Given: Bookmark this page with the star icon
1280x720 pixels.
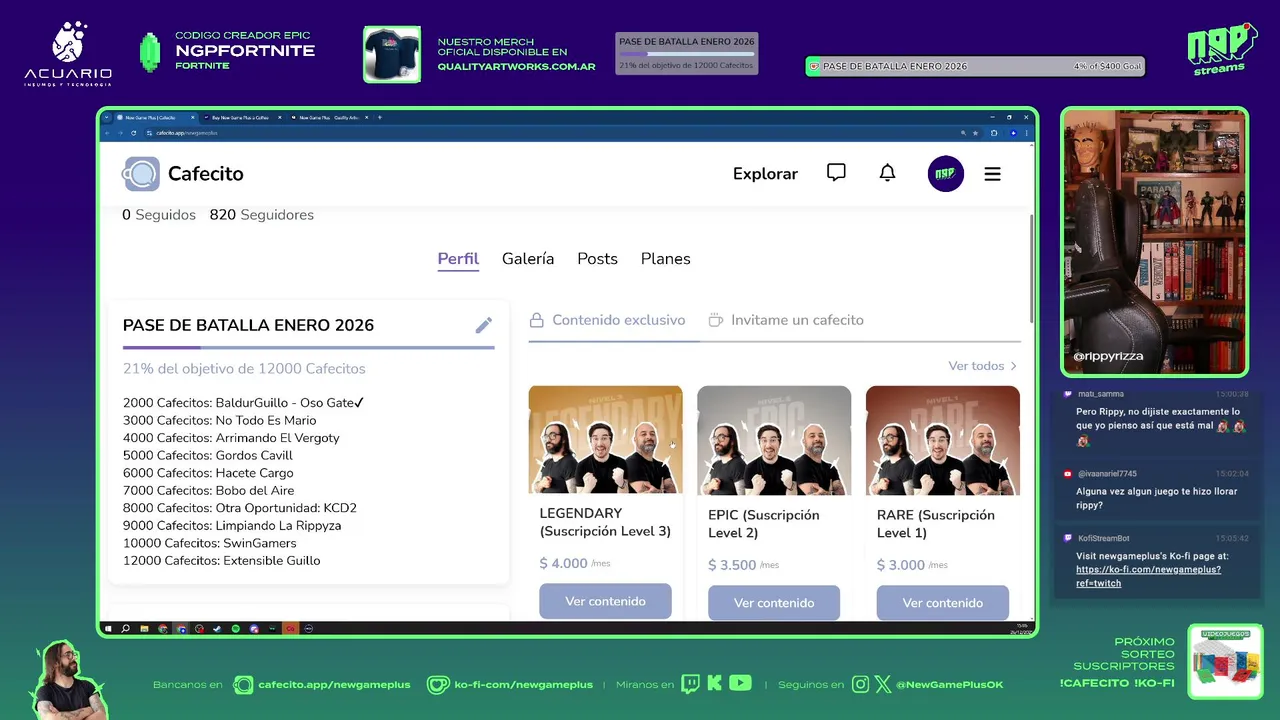Looking at the screenshot, I should coord(975,133).
